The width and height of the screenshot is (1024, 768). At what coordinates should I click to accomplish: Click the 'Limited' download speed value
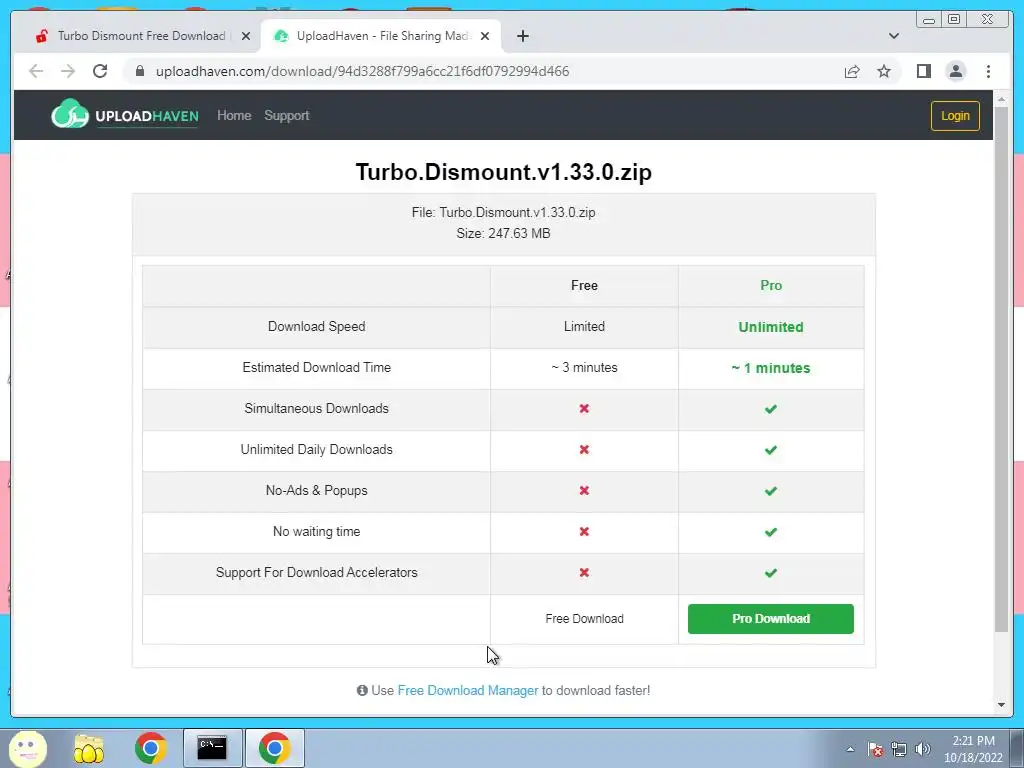coord(584,327)
